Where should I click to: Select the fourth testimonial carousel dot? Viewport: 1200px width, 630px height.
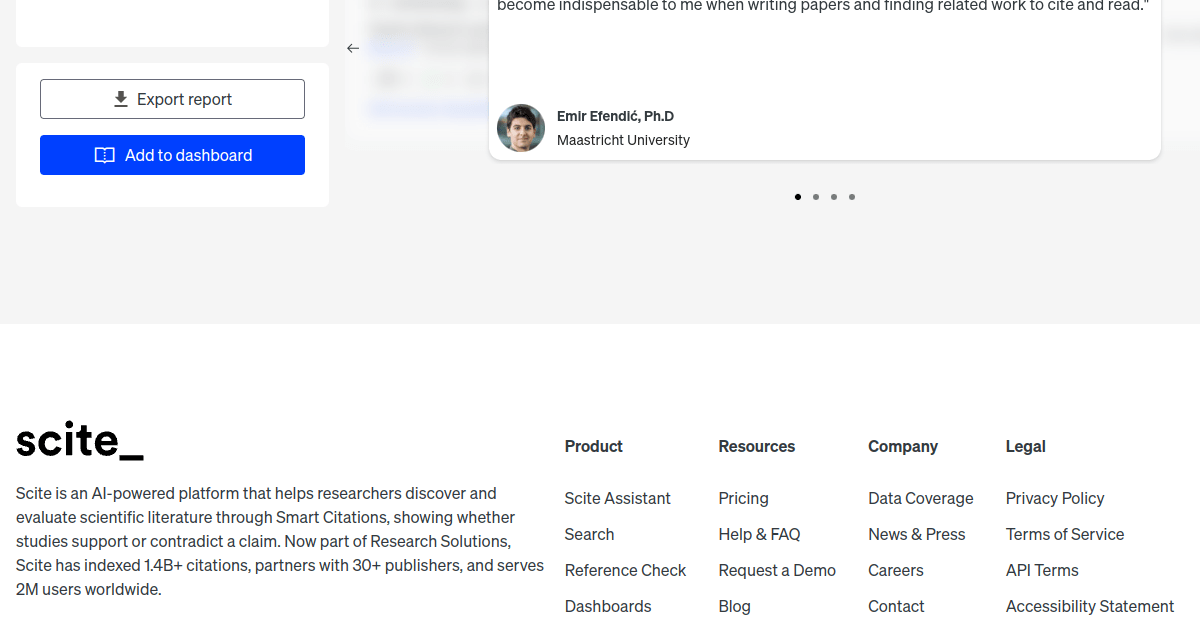852,197
